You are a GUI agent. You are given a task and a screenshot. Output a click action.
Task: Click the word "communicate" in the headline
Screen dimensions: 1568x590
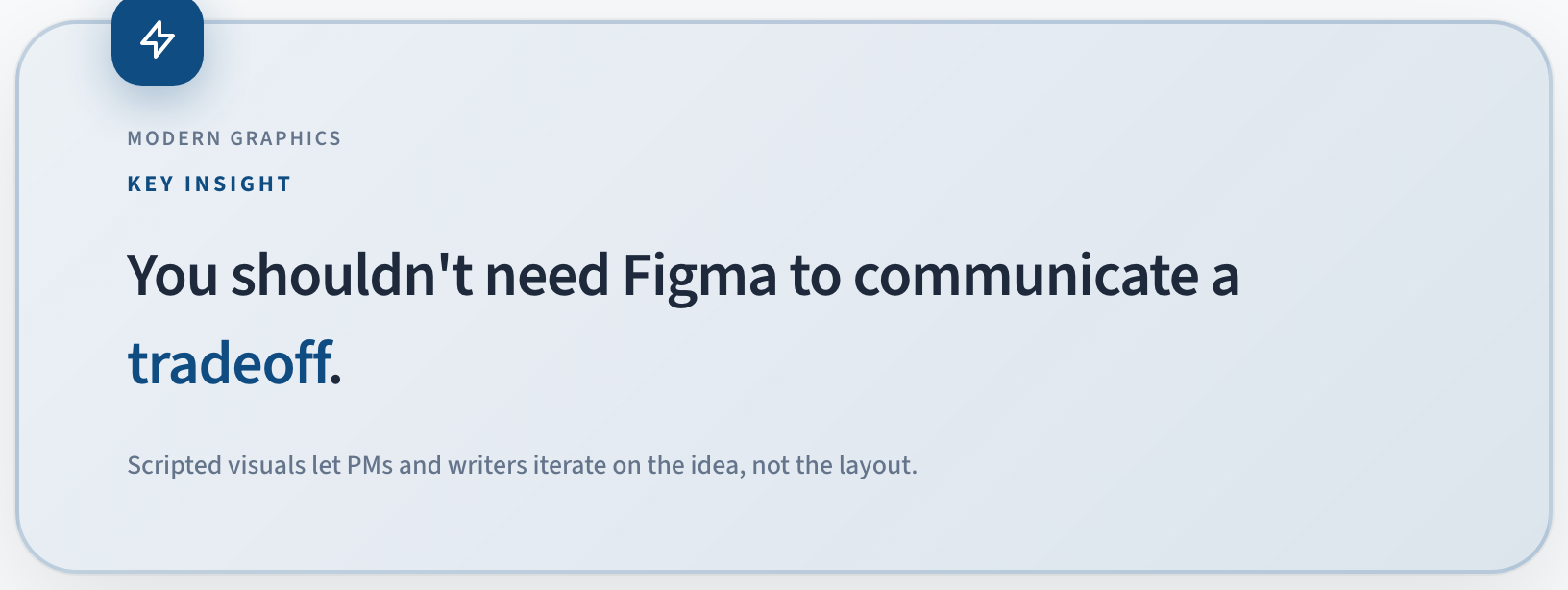point(1026,276)
